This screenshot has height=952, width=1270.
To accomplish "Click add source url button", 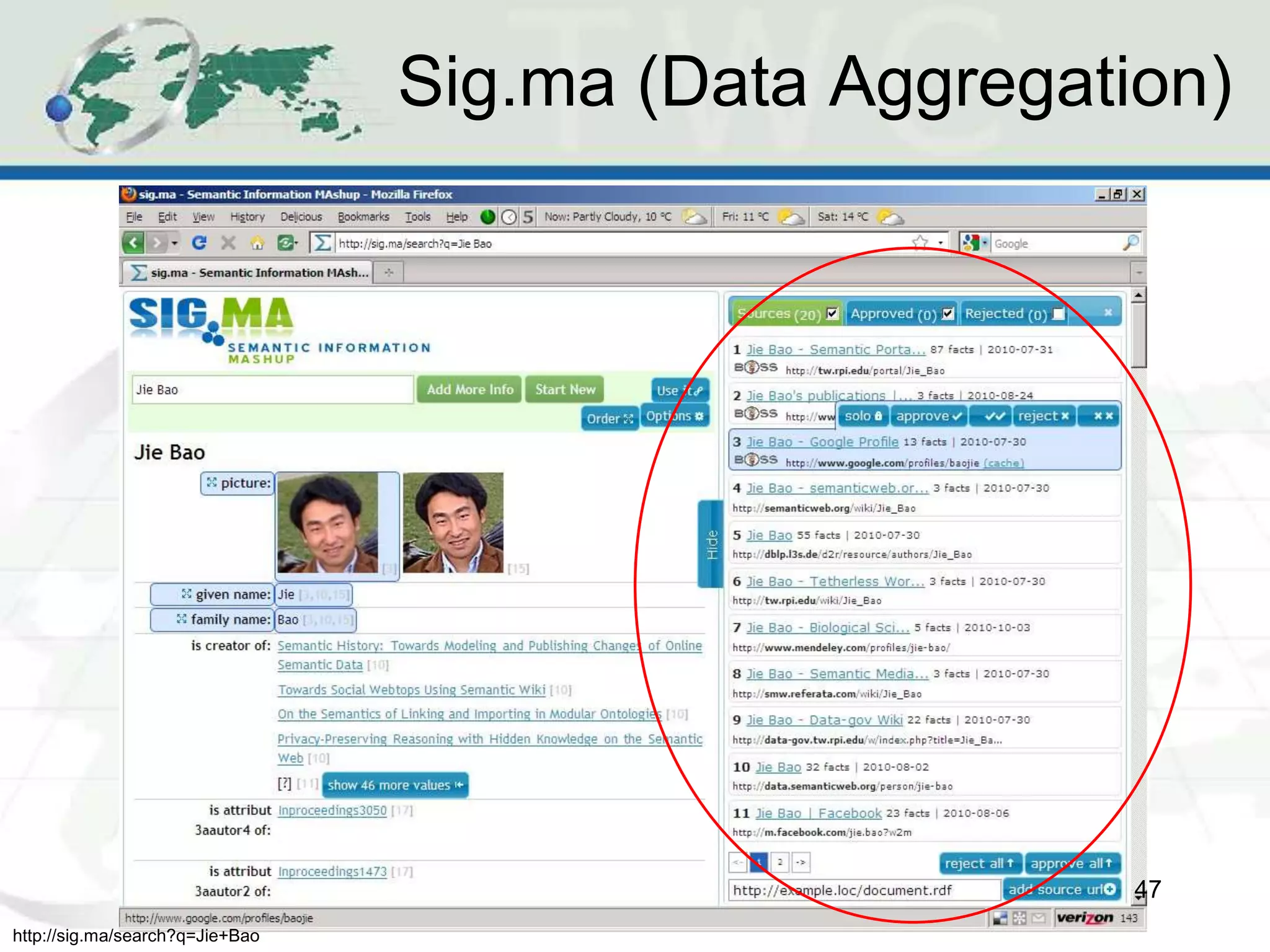I will [x=1062, y=889].
